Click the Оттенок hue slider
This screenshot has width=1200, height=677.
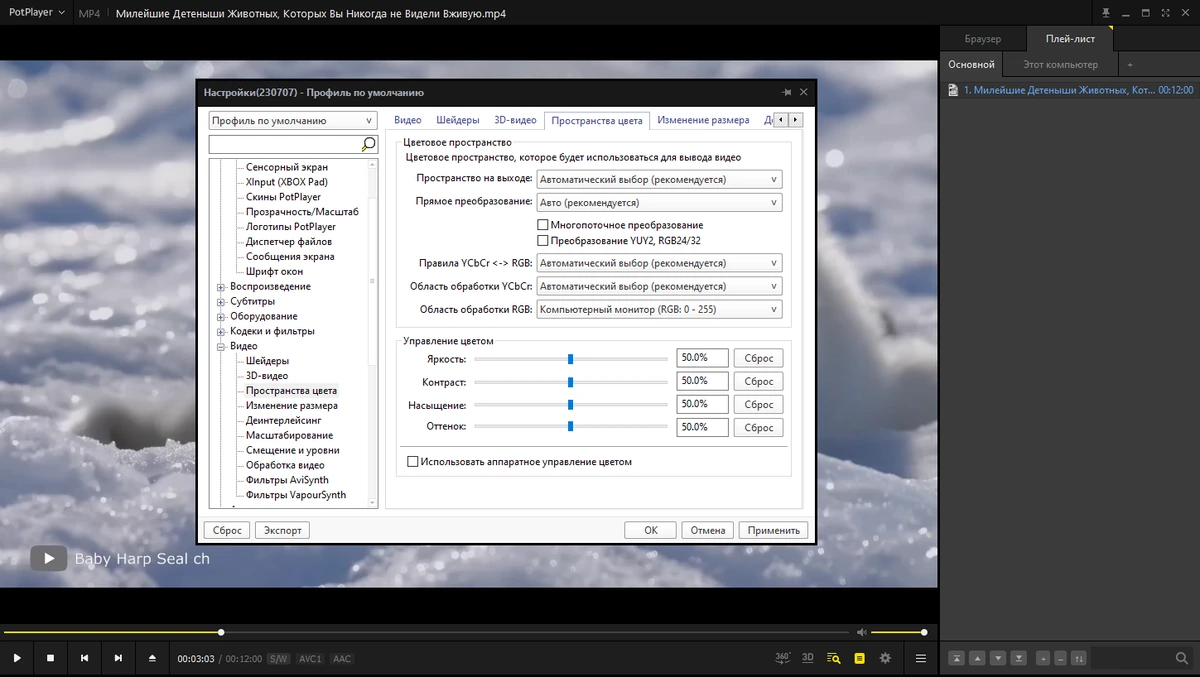pyautogui.click(x=570, y=427)
